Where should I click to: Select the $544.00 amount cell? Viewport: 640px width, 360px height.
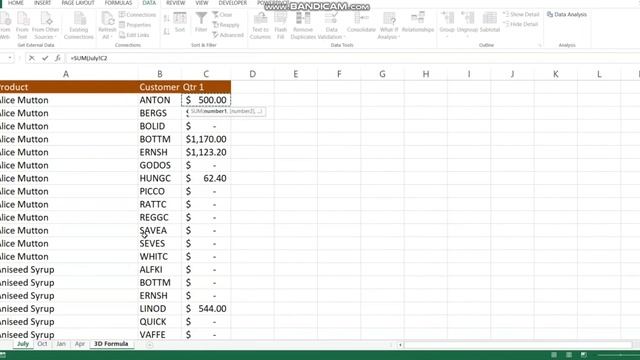(x=206, y=309)
